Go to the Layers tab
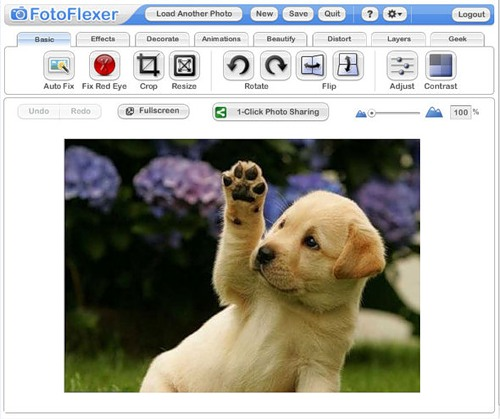Viewport: 500px width, 419px height. tap(399, 39)
